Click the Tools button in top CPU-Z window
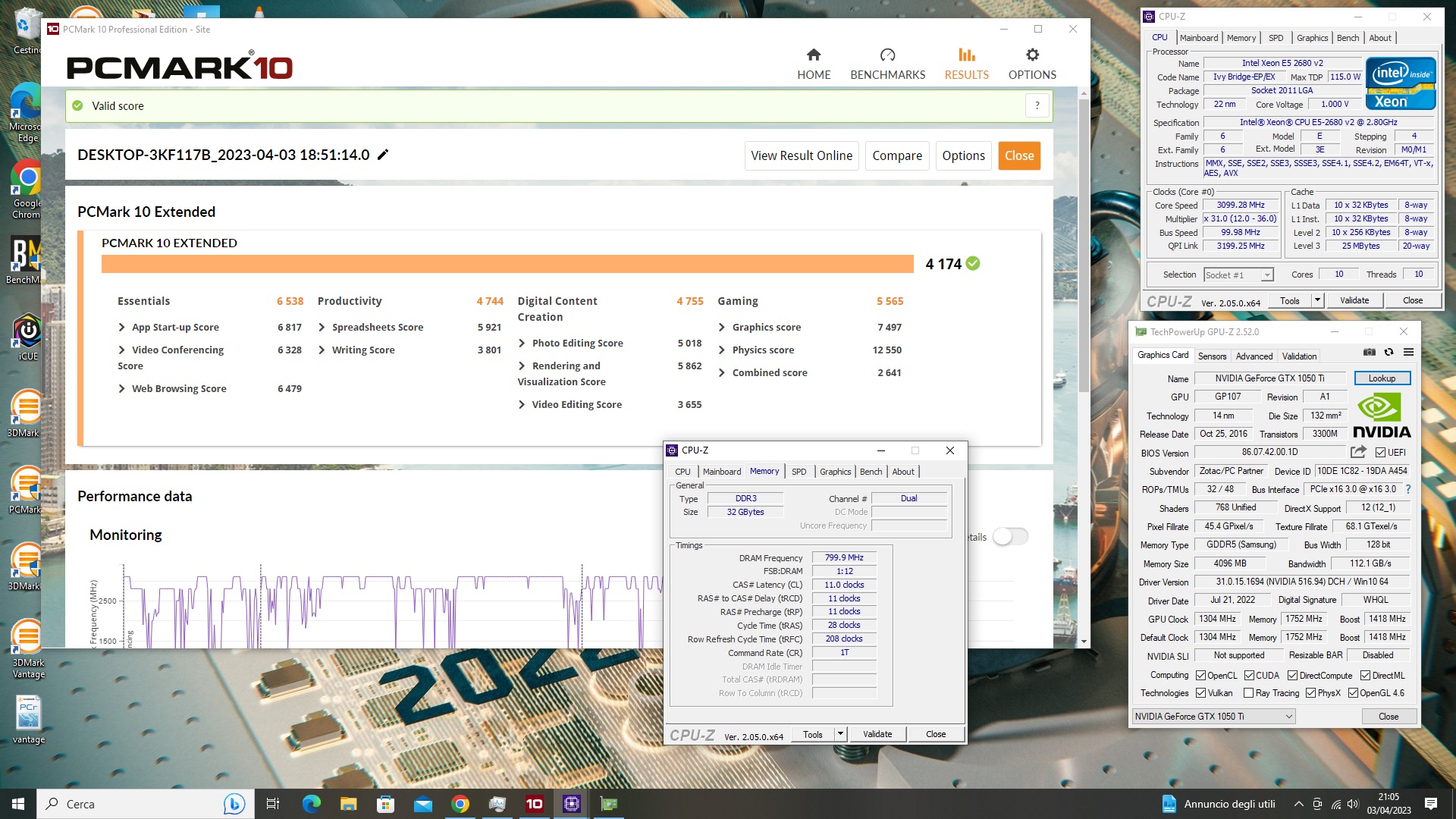The width and height of the screenshot is (1456, 819). coord(1289,300)
